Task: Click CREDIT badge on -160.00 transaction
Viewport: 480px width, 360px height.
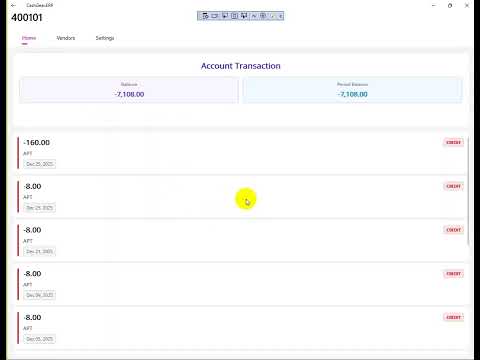Action: 453,142
